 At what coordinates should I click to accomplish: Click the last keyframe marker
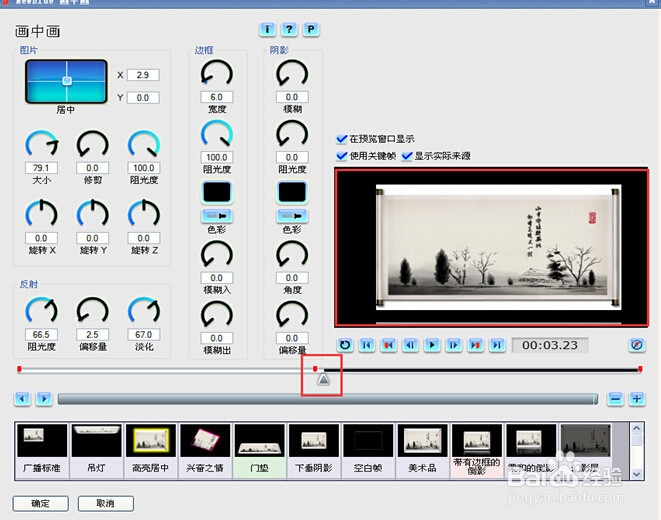640,369
